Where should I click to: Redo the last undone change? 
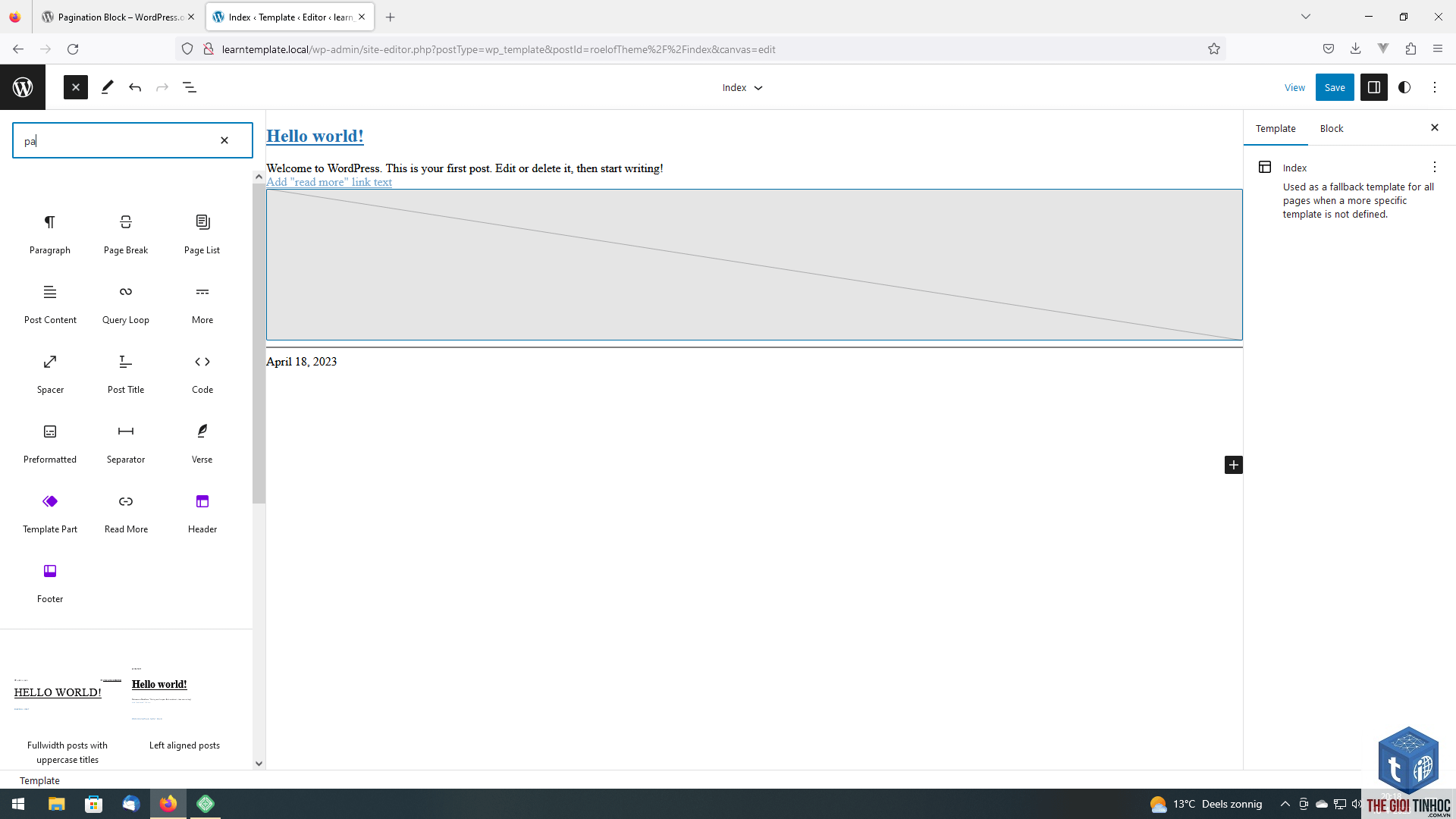[x=162, y=87]
